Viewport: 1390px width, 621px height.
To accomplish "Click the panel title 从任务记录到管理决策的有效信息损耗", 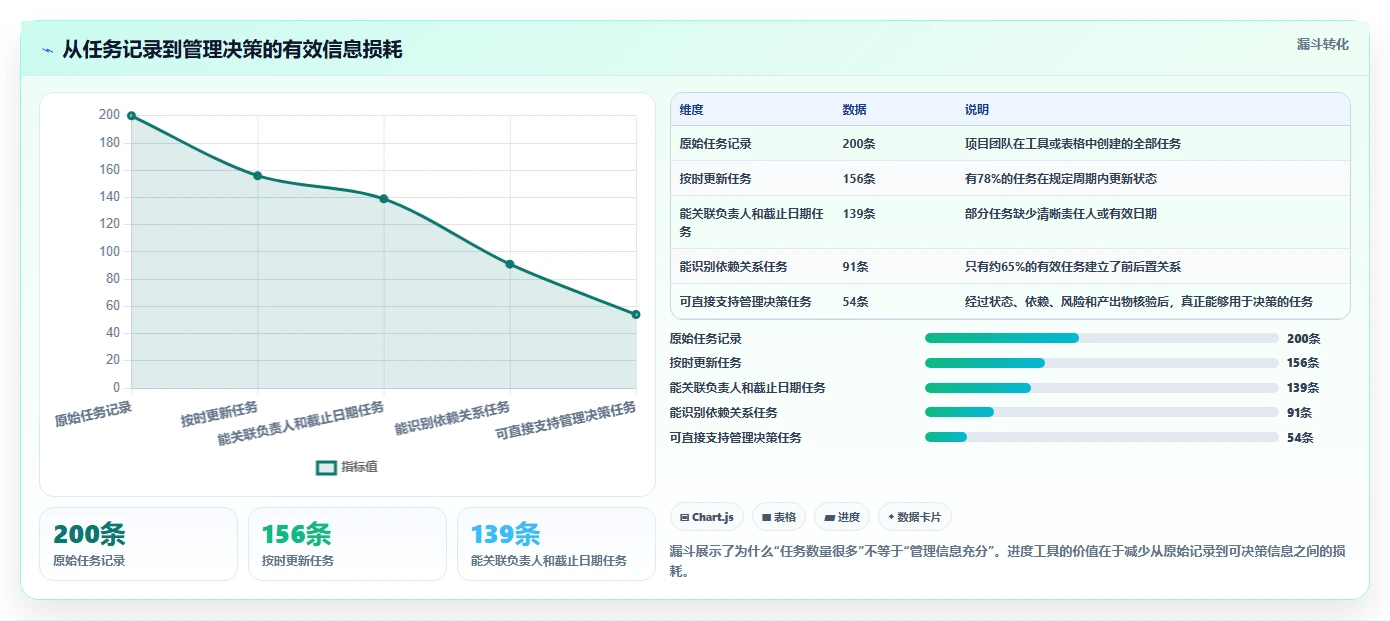I will click(232, 50).
